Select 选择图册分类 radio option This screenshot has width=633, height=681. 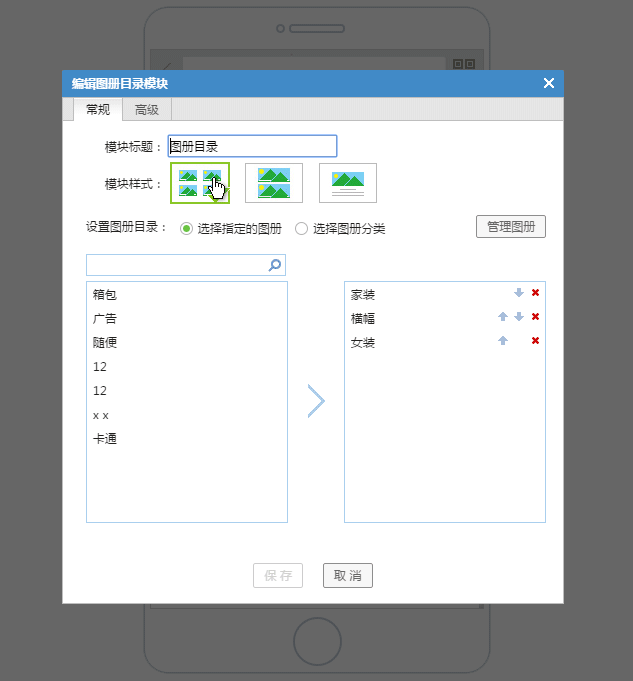301,228
